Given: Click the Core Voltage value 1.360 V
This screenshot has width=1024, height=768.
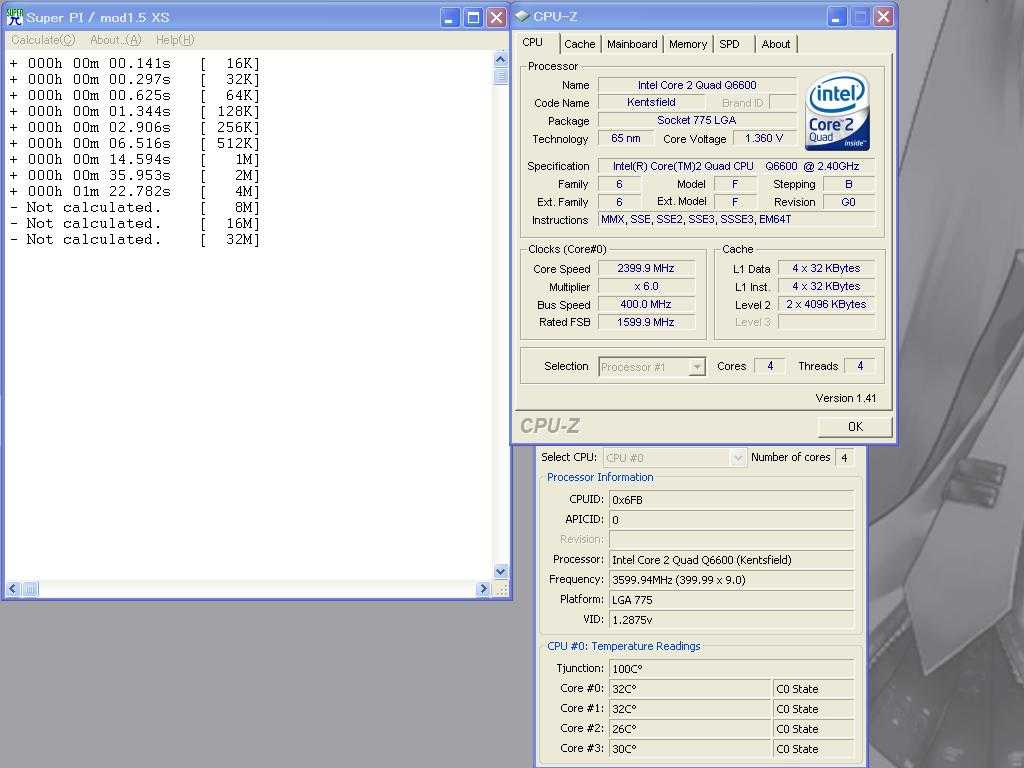Looking at the screenshot, I should [764, 138].
